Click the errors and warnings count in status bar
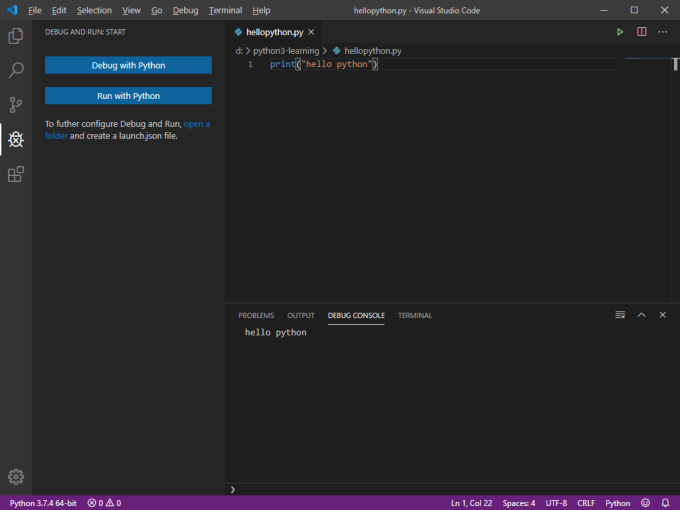This screenshot has width=680, height=510. pos(104,503)
